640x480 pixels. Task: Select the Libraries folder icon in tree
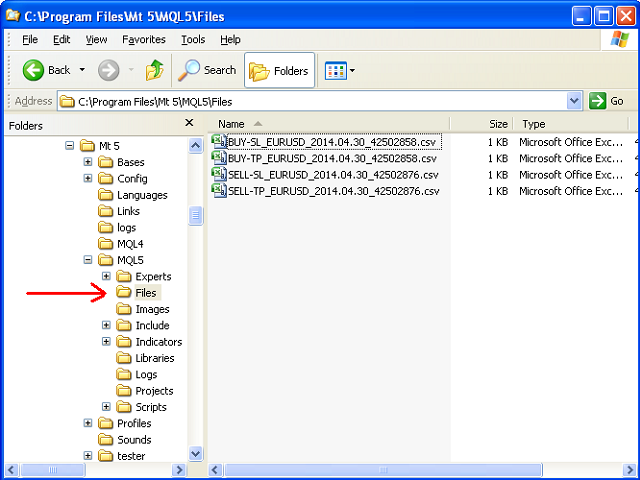click(124, 358)
